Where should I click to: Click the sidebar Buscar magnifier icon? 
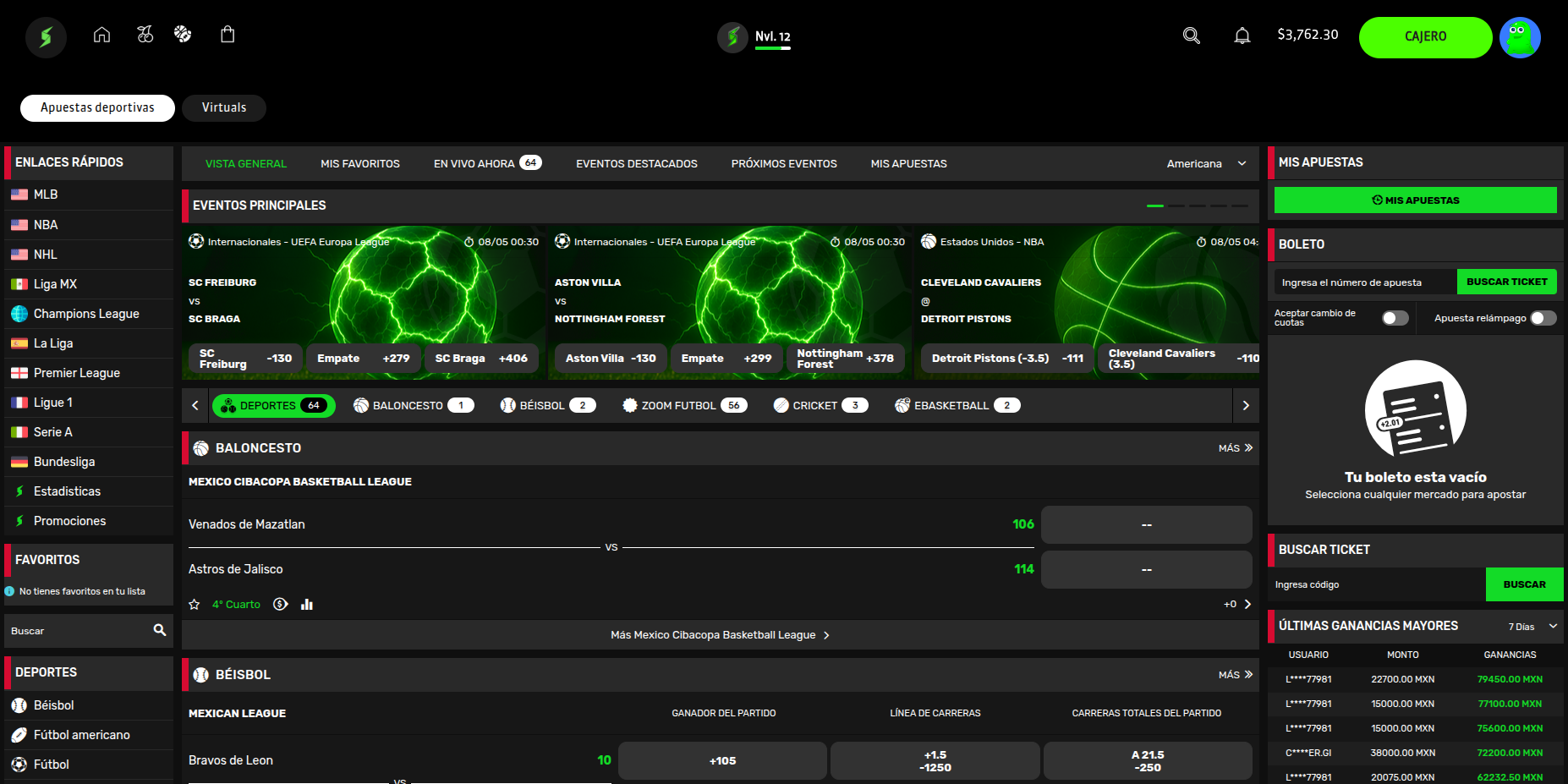(x=160, y=630)
